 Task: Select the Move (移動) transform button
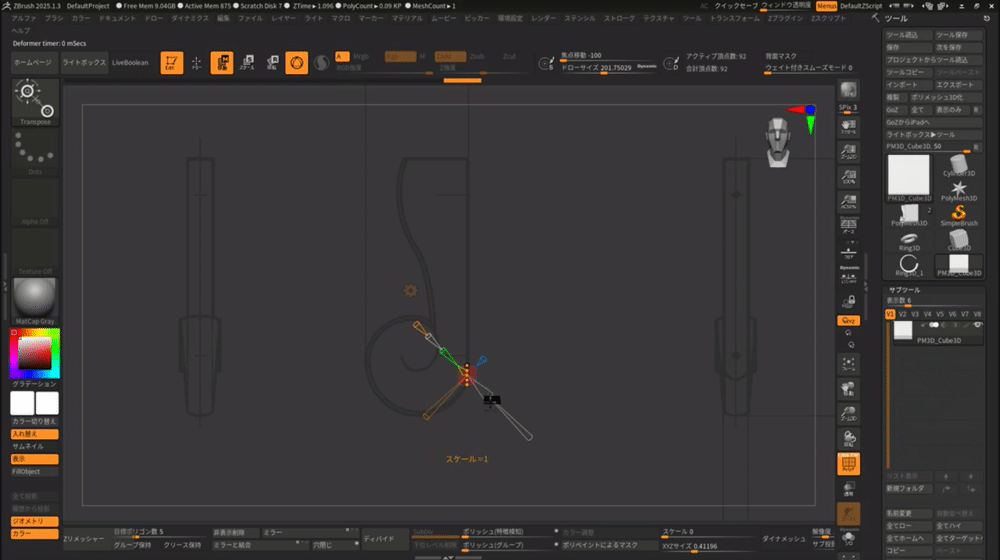click(222, 63)
